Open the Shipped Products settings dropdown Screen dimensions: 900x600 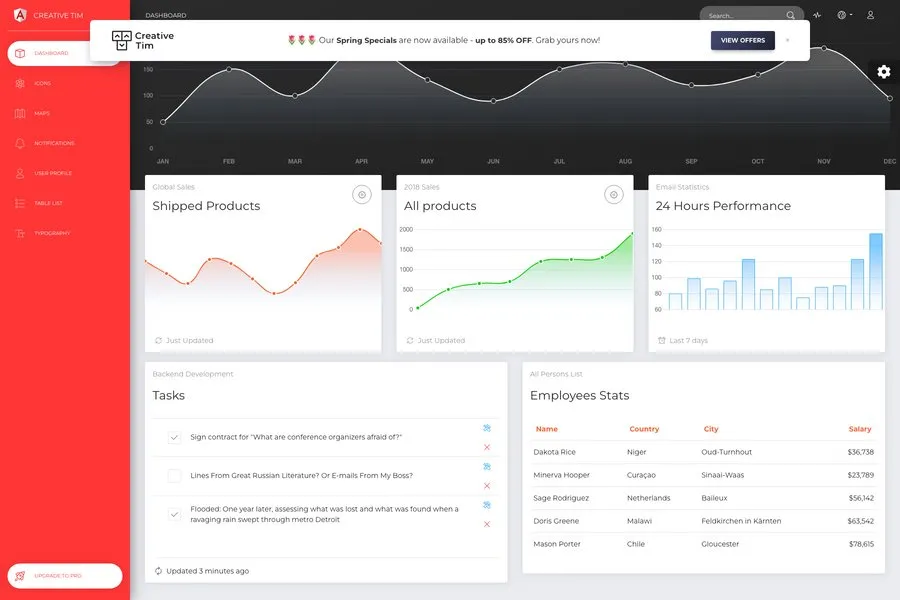[x=362, y=195]
